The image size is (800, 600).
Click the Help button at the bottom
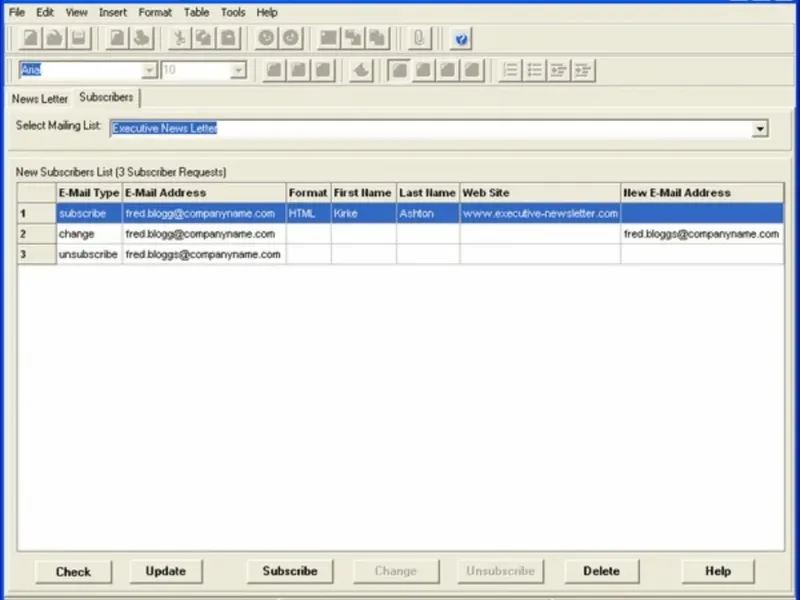click(718, 571)
